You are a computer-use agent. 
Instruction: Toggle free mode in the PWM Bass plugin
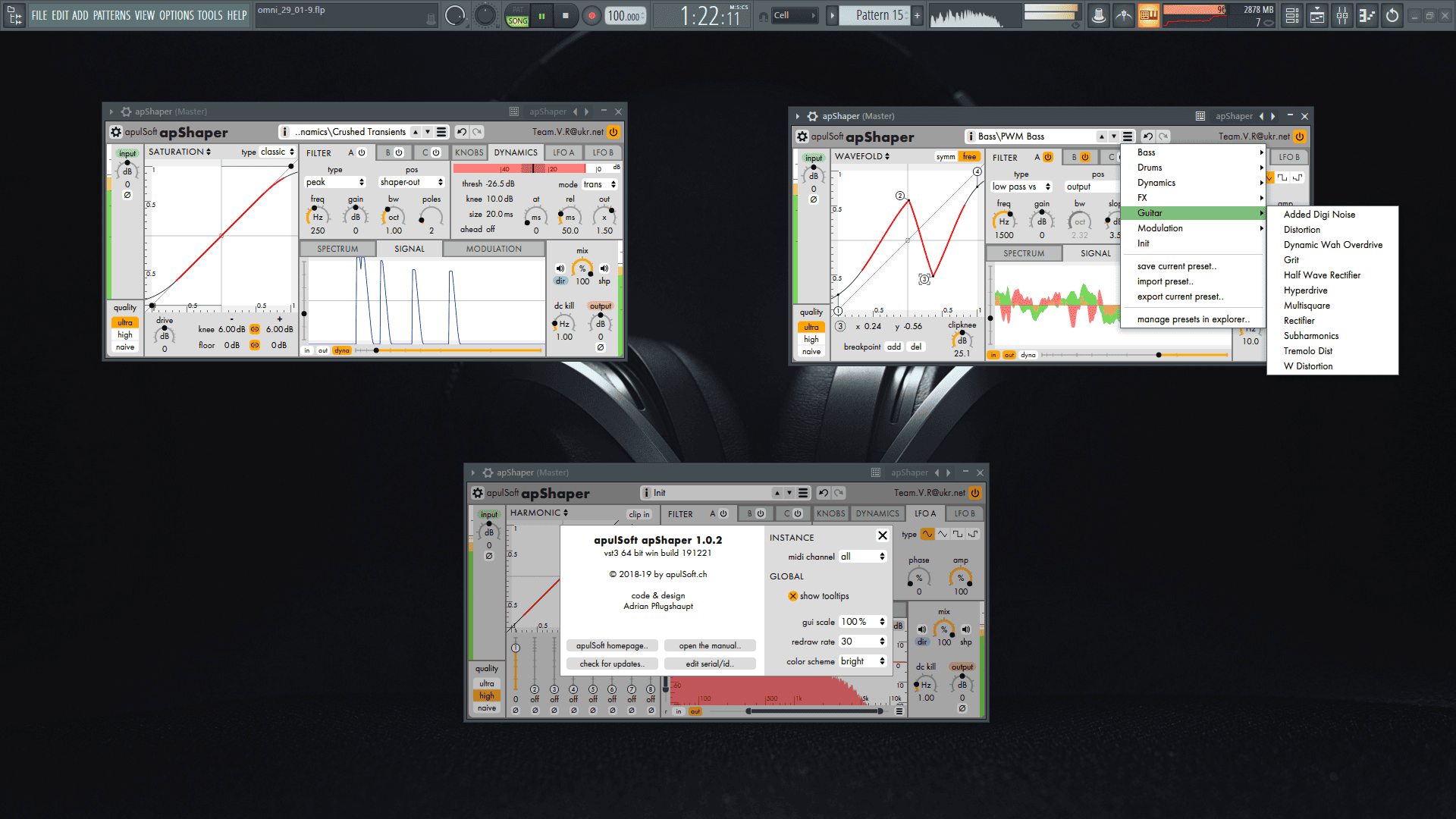coord(970,157)
